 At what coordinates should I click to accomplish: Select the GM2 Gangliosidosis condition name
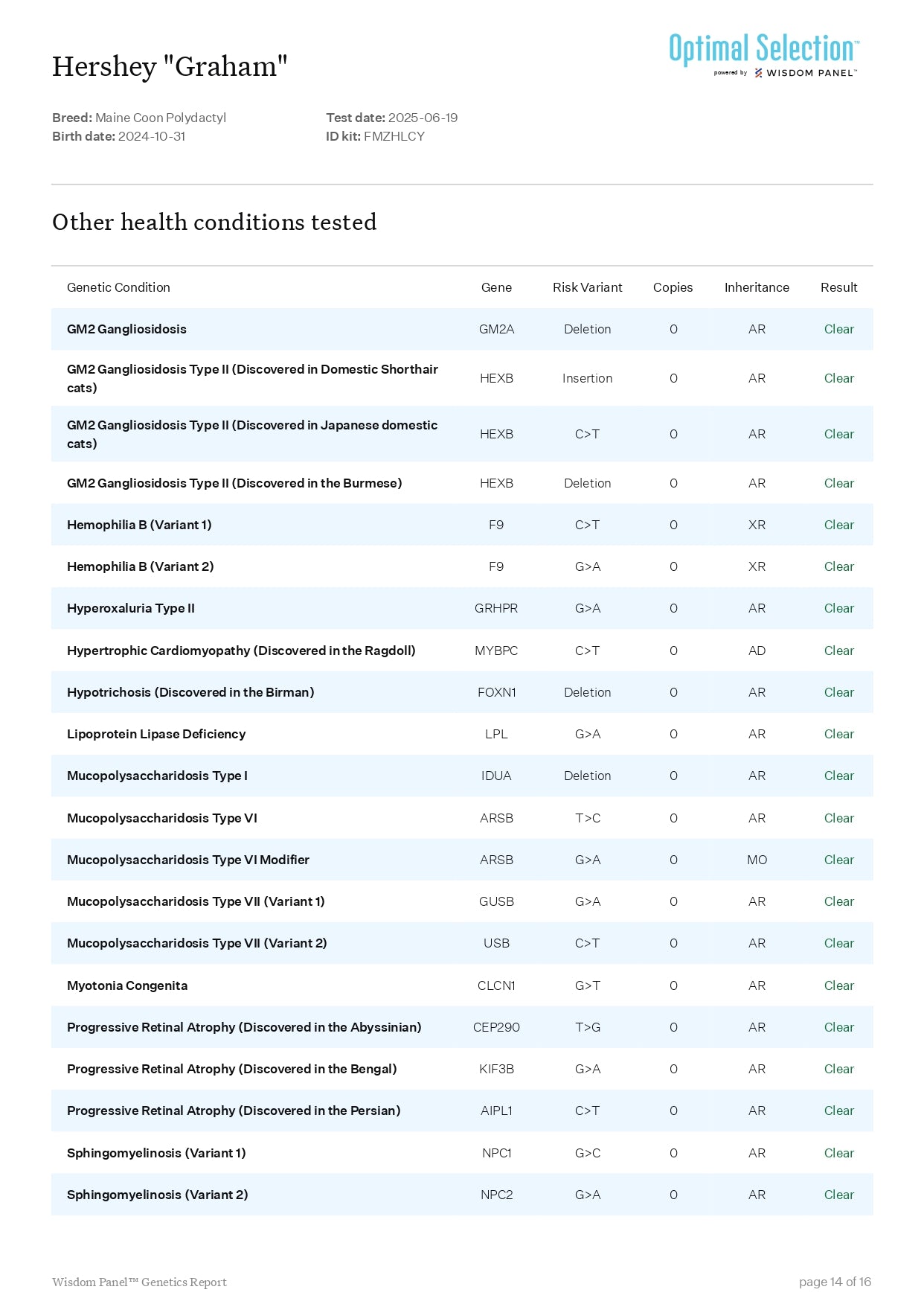point(126,329)
